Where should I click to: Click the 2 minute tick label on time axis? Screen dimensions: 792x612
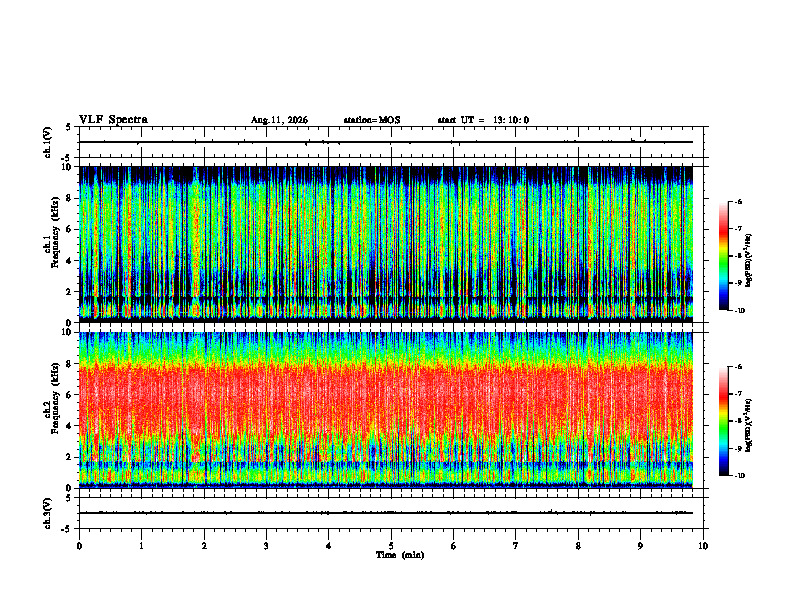point(204,546)
